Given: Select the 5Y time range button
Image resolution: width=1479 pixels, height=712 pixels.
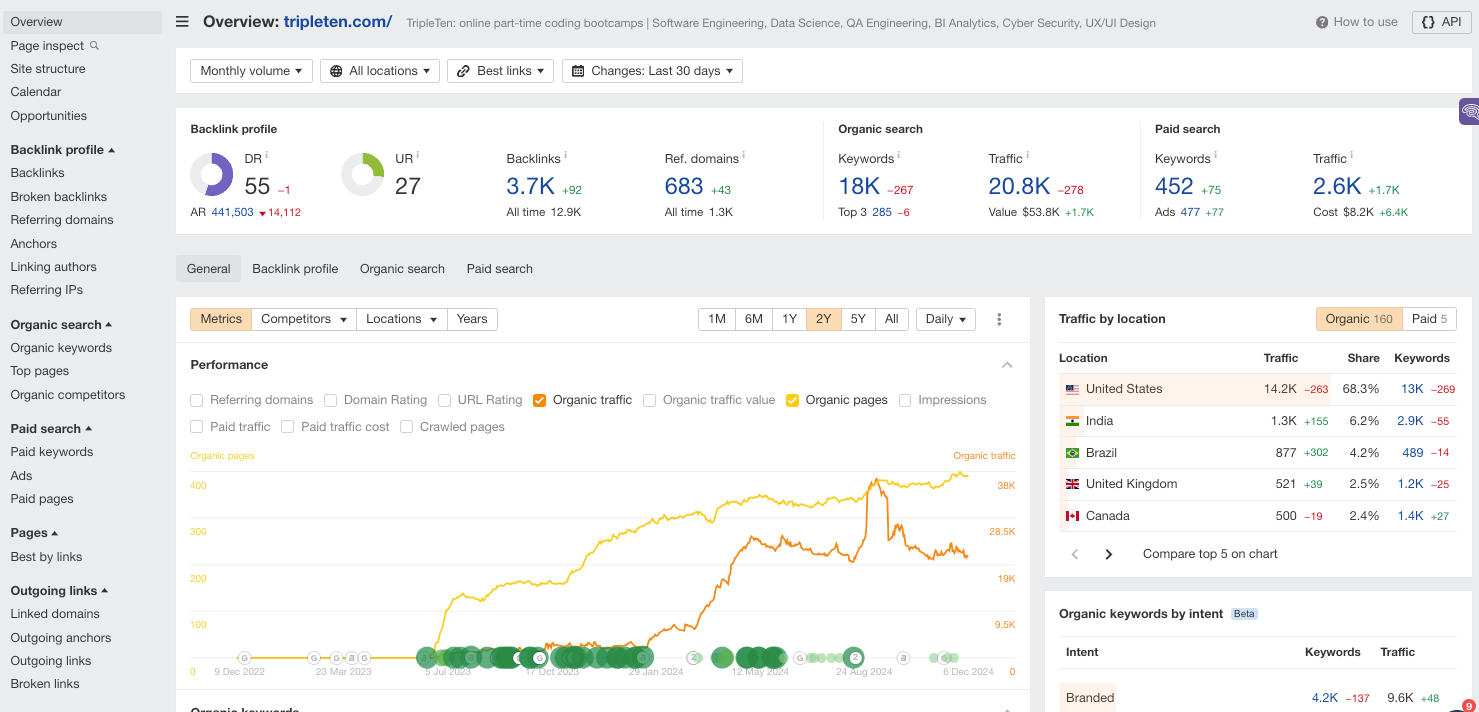Looking at the screenshot, I should point(858,319).
